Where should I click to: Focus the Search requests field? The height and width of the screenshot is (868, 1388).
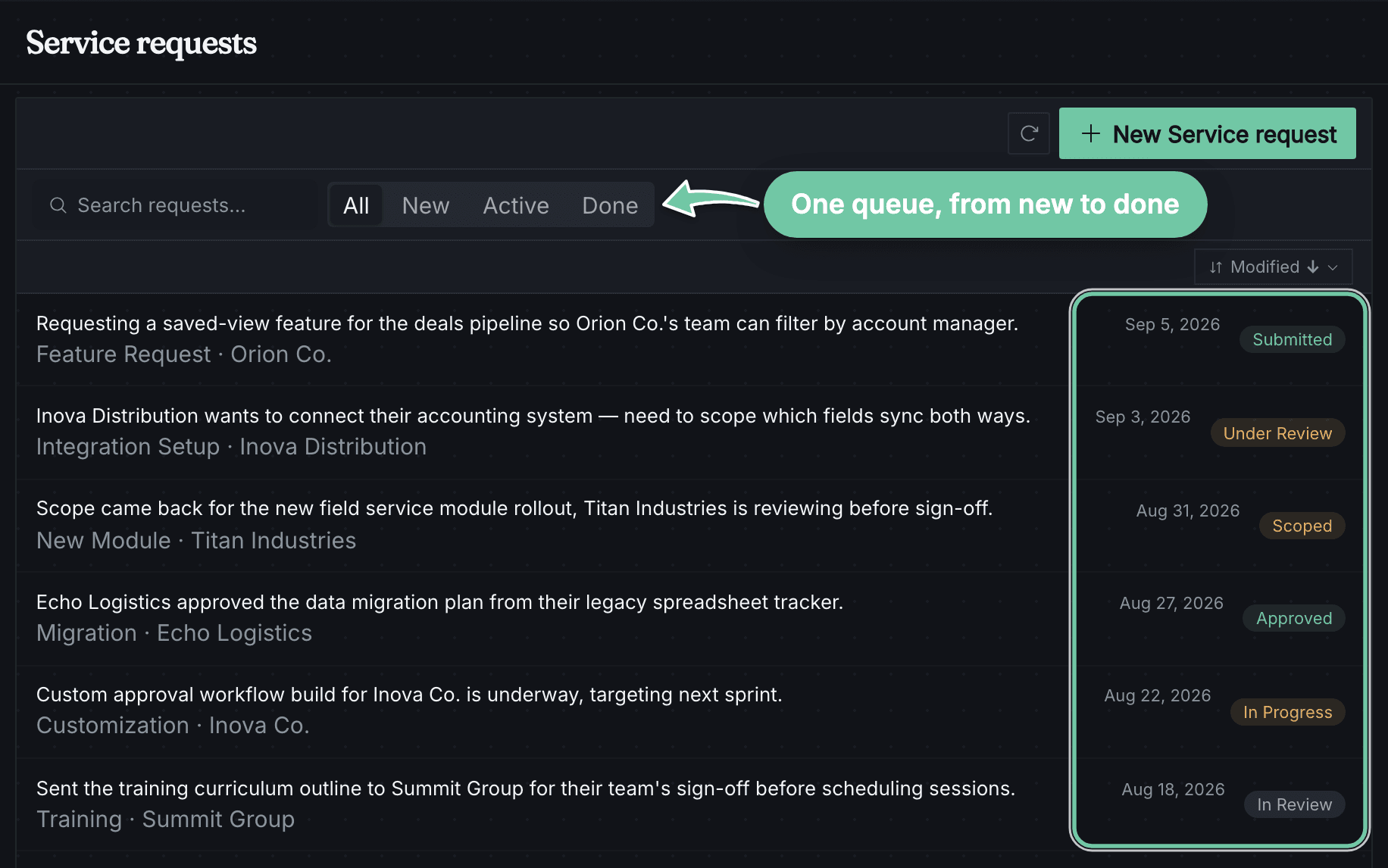176,205
